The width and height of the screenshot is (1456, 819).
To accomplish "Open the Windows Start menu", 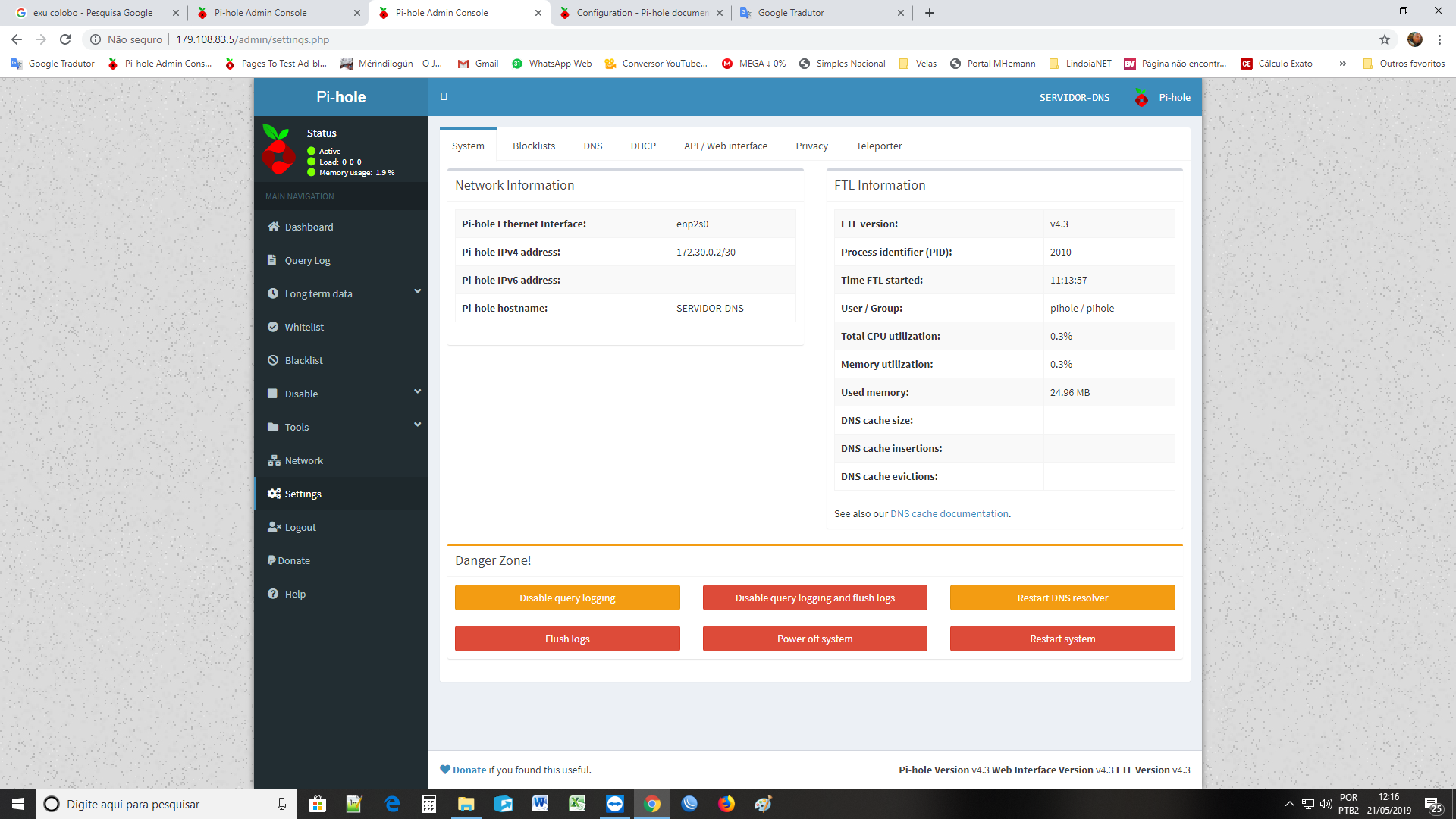I will [x=18, y=804].
